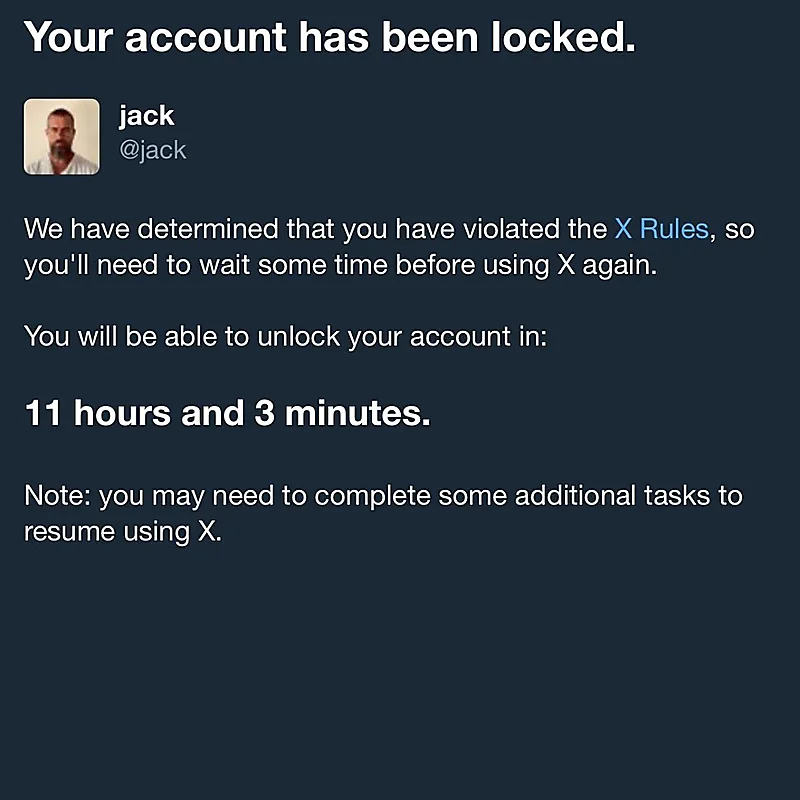Click the word 'locked' in the heading
This screenshot has width=800, height=800.
click(563, 37)
